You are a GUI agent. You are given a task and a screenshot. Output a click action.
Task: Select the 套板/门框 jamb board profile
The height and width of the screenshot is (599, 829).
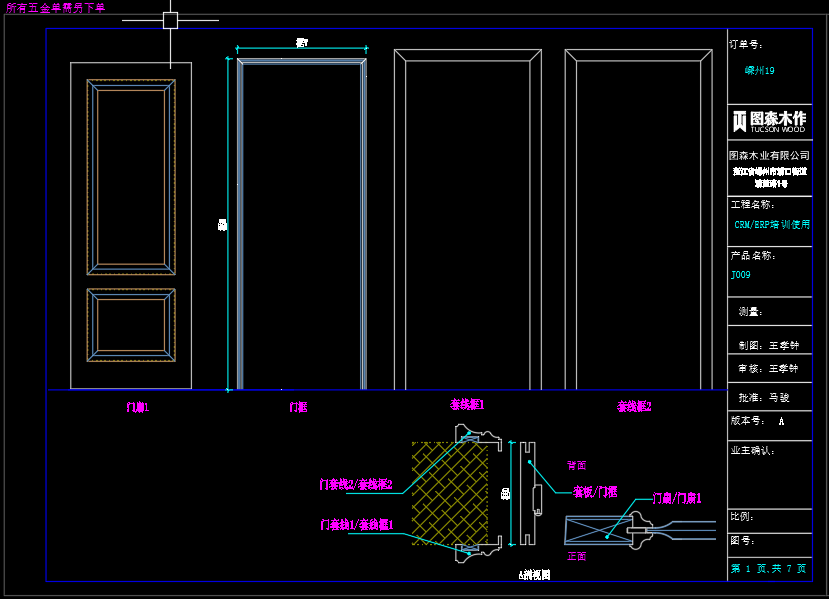point(528,492)
